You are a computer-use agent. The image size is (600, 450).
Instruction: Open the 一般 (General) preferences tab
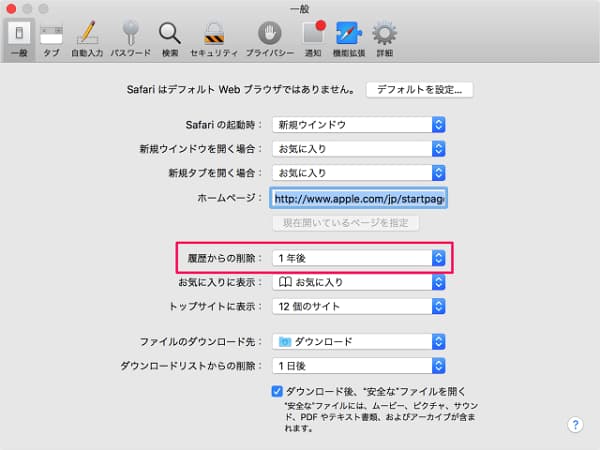pyautogui.click(x=19, y=40)
